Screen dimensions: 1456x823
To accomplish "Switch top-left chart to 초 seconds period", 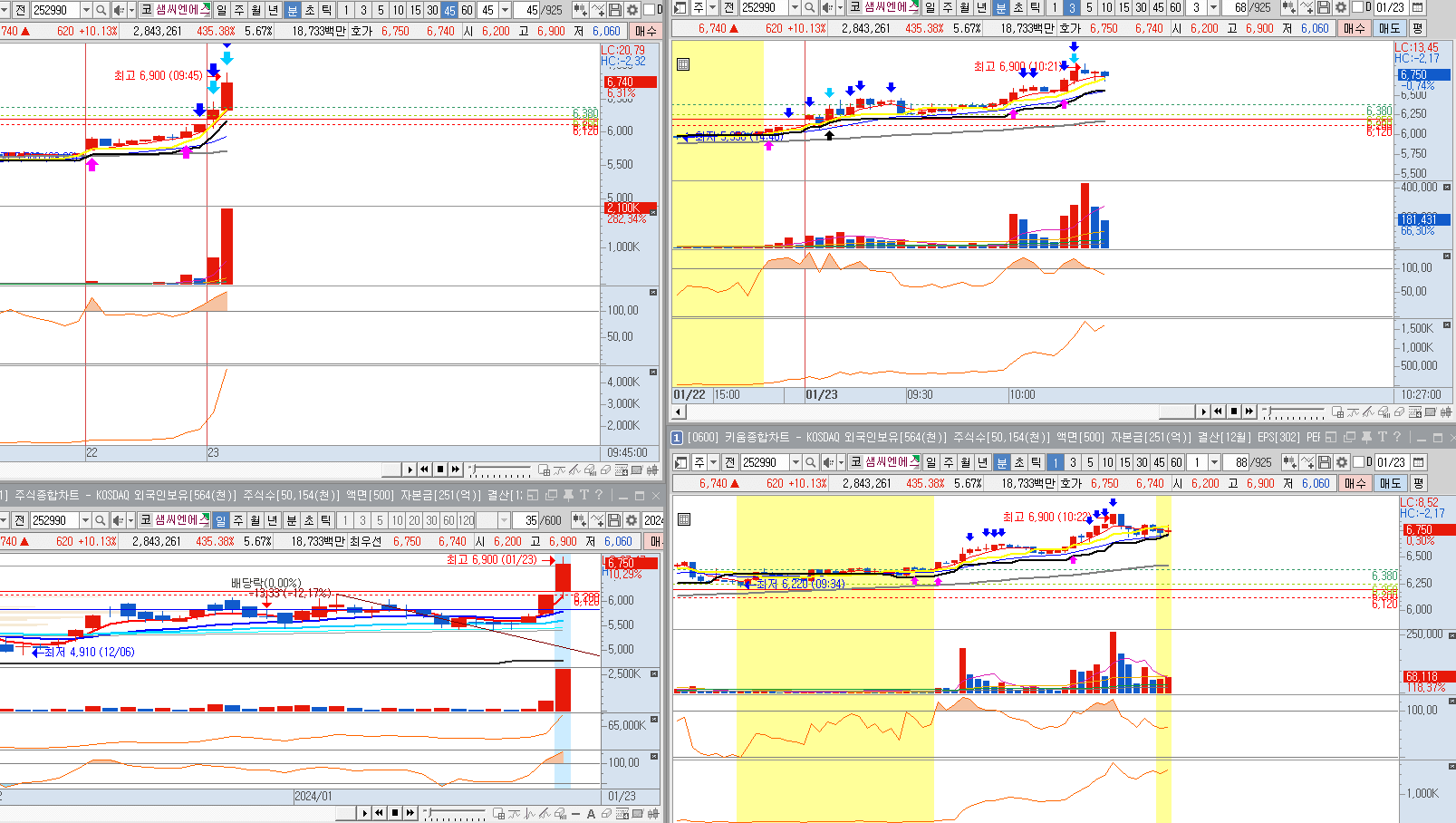I will point(309,10).
